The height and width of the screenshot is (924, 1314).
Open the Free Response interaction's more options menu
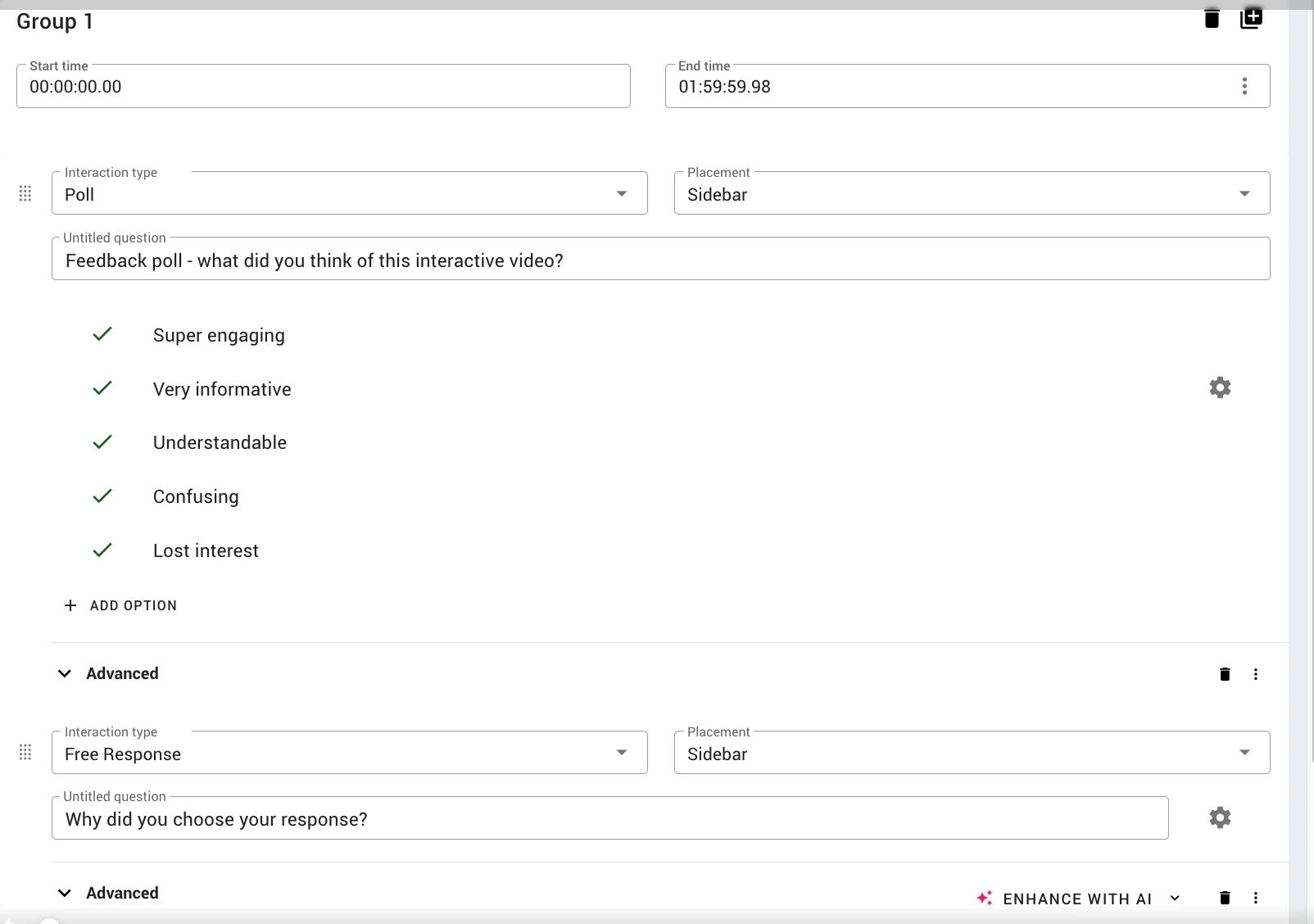coord(1256,898)
